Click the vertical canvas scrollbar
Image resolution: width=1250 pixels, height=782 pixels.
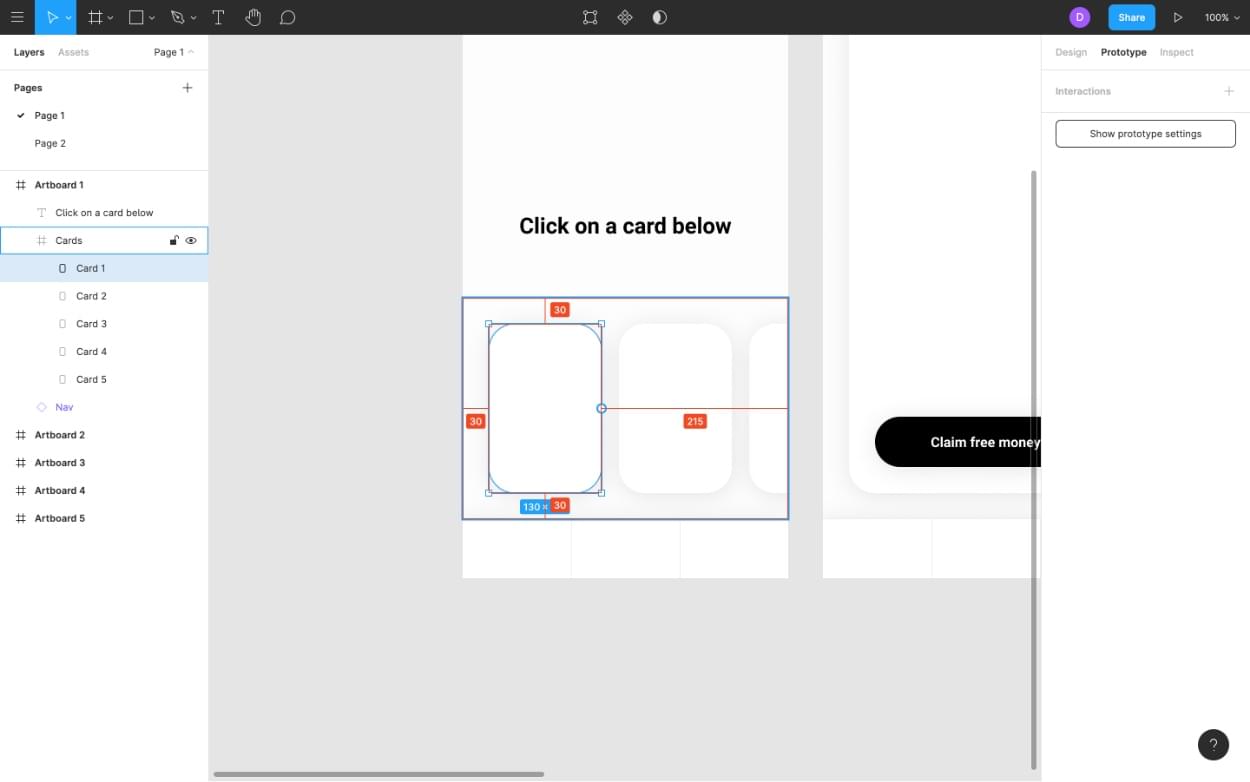click(x=1034, y=470)
